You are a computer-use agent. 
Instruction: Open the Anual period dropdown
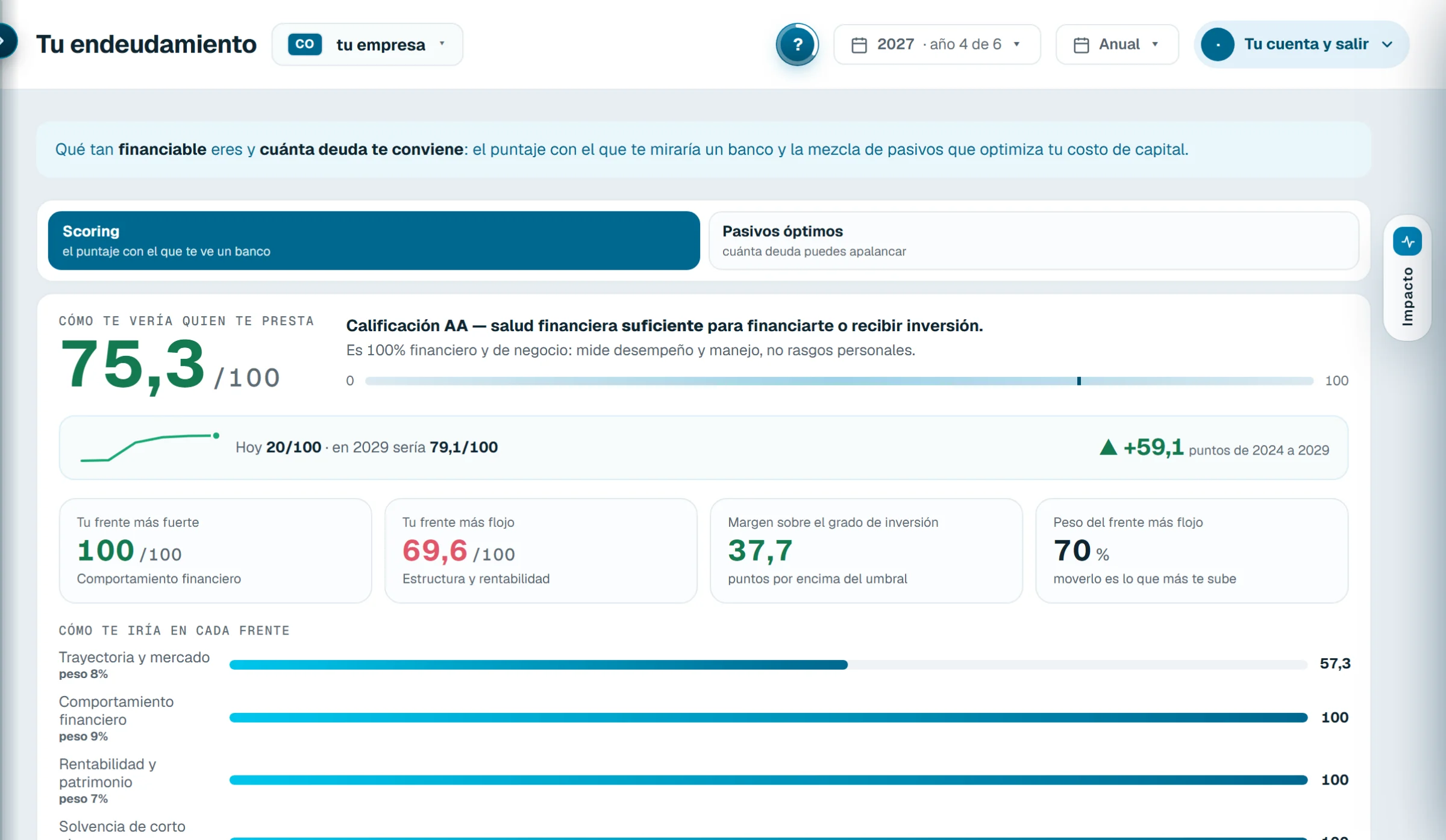(x=1117, y=45)
